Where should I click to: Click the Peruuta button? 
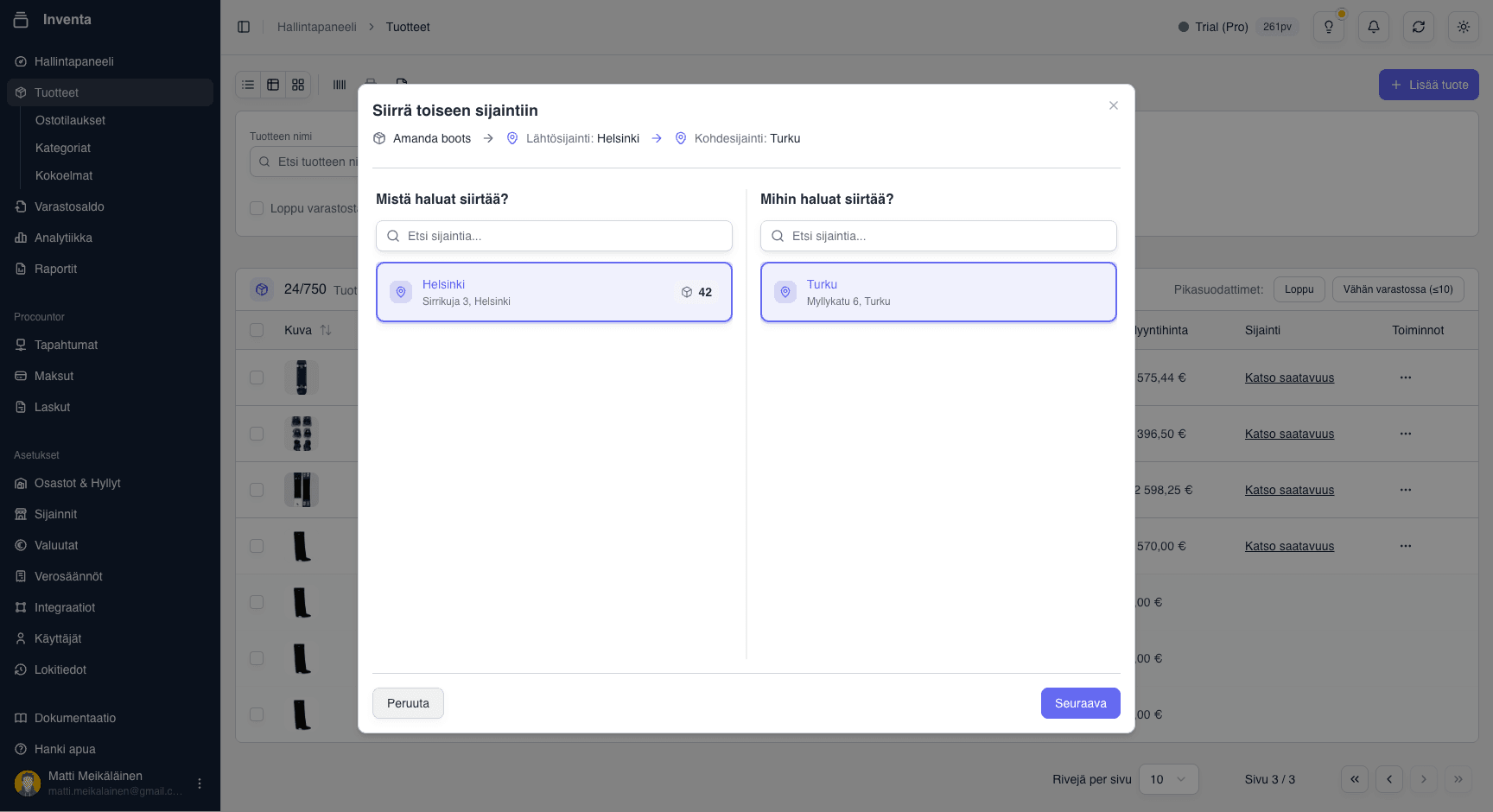click(408, 703)
